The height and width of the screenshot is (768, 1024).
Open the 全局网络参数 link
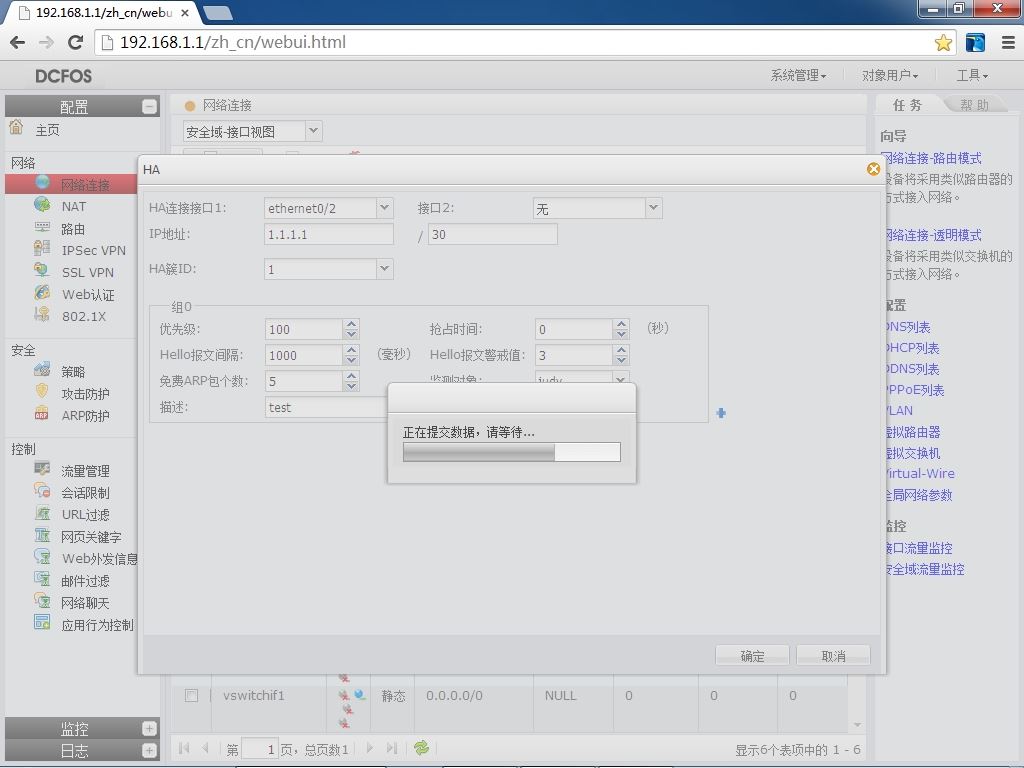coord(918,495)
